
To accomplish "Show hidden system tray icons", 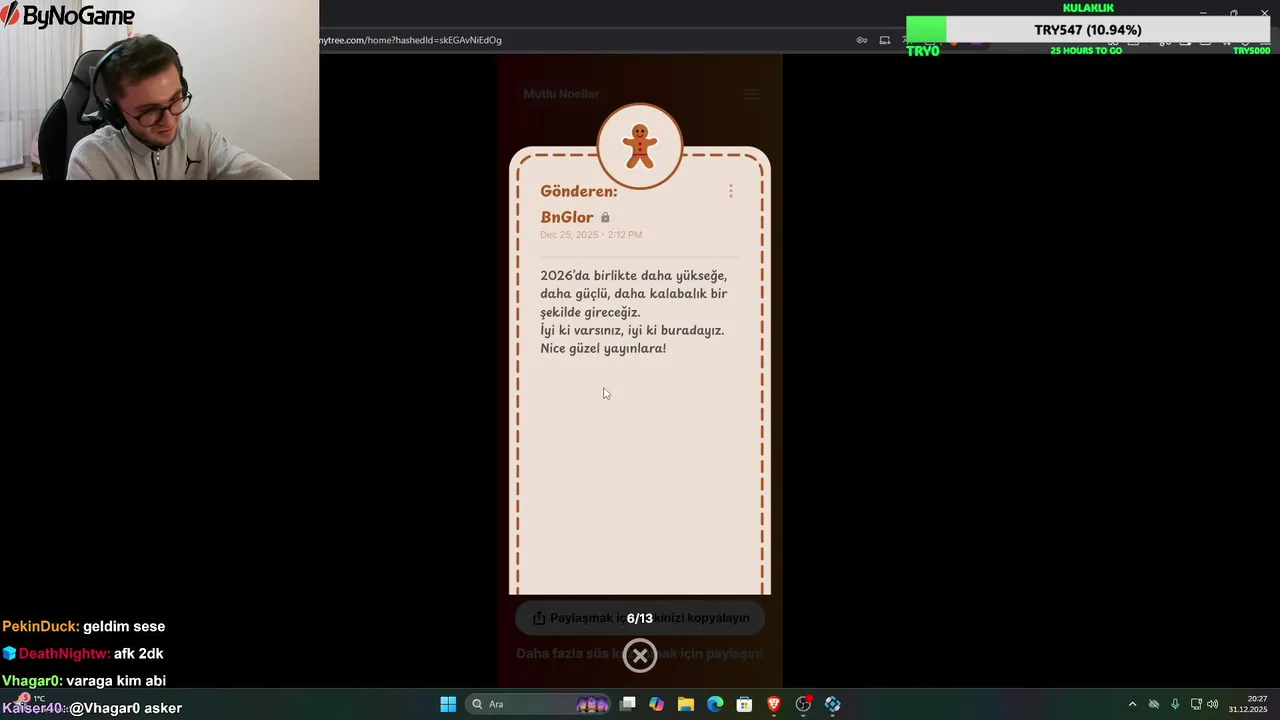I will point(1132,704).
